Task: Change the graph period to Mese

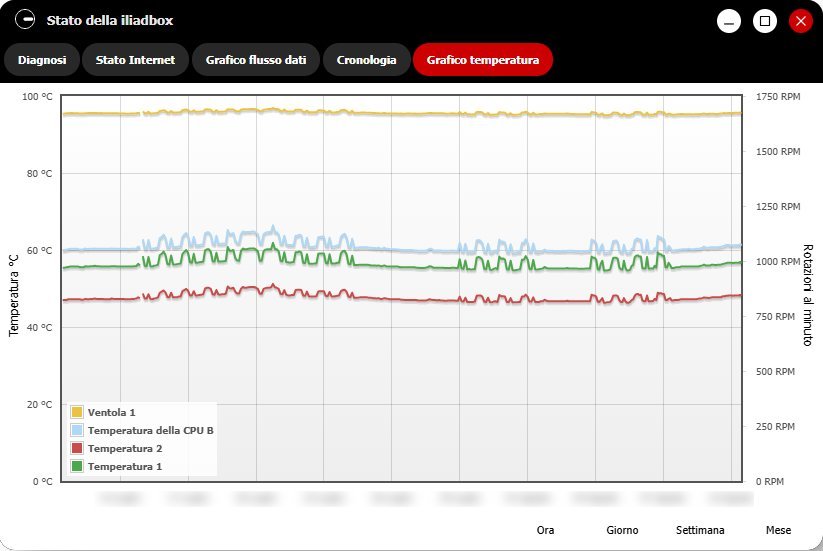Action: click(778, 530)
